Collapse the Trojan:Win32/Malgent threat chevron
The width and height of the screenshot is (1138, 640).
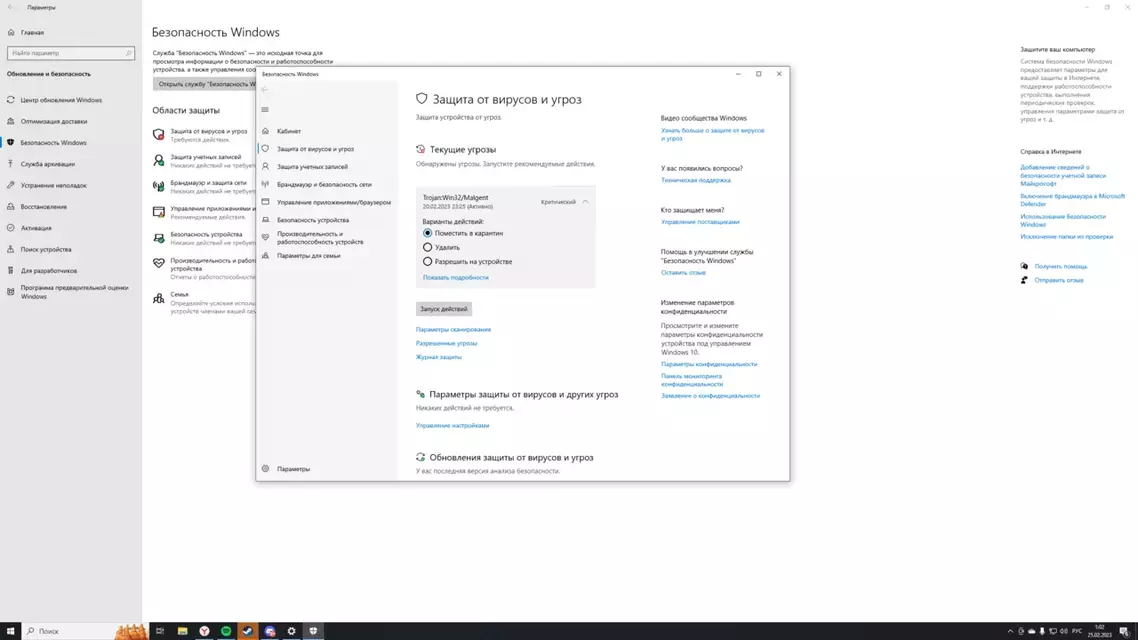coord(585,202)
